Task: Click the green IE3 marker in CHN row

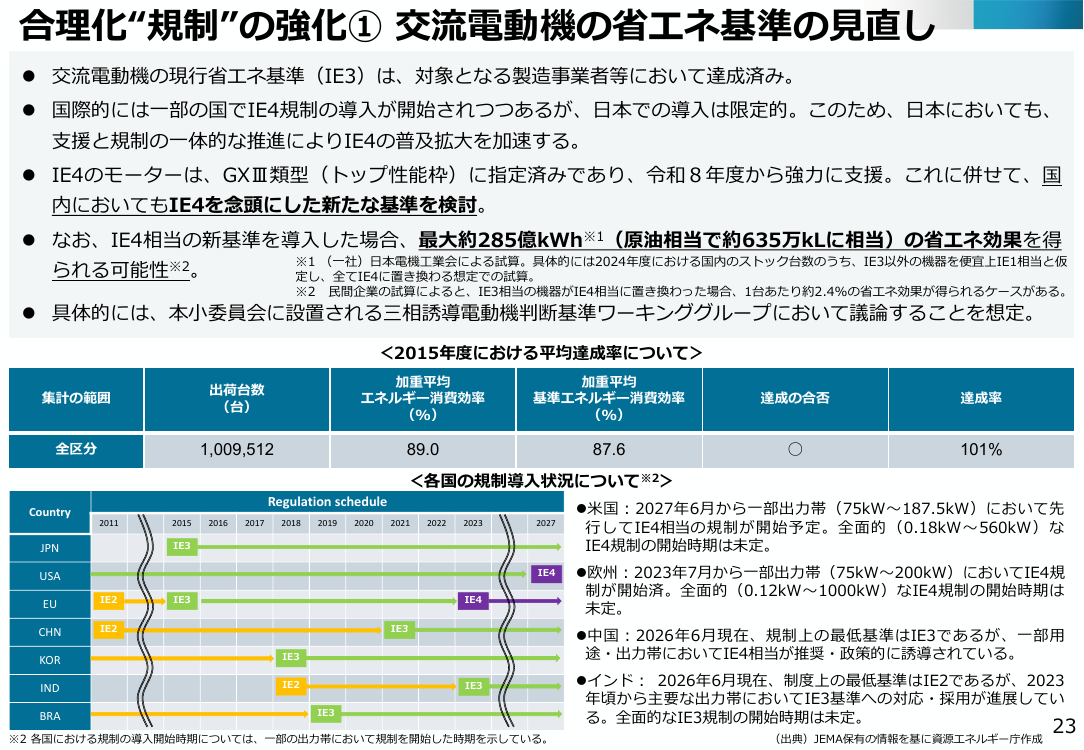Action: (399, 629)
